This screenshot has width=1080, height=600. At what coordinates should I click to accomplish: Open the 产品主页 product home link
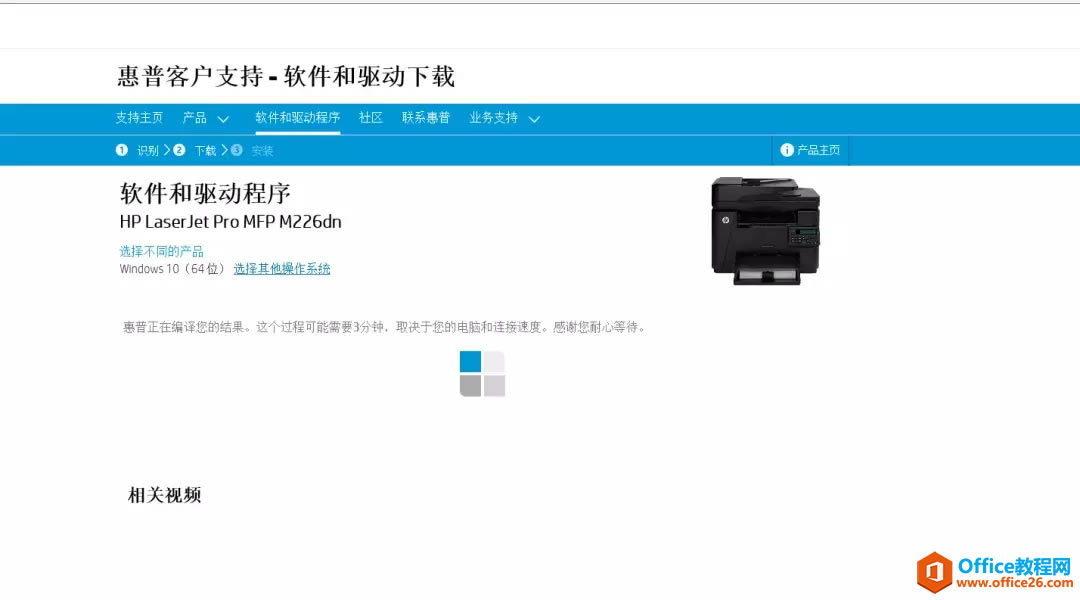(x=818, y=150)
